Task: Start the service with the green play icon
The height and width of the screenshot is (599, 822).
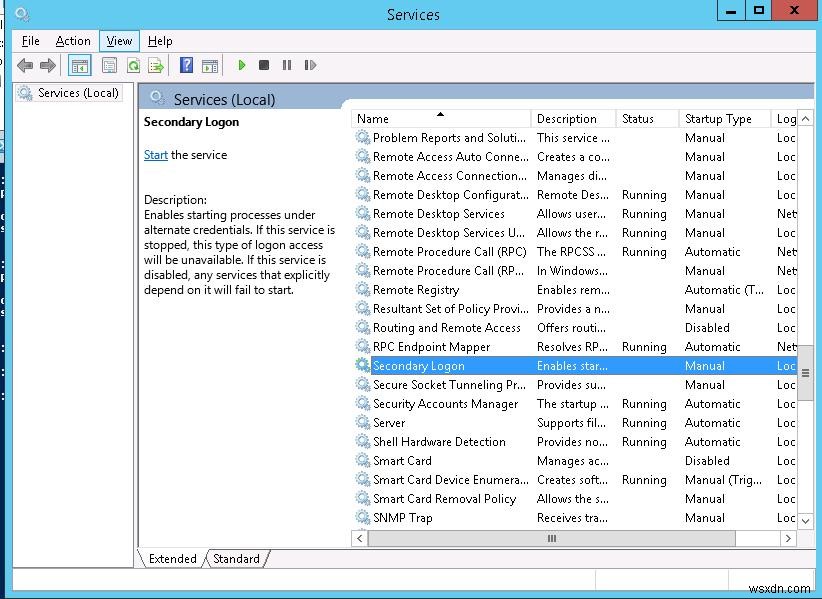Action: tap(243, 65)
